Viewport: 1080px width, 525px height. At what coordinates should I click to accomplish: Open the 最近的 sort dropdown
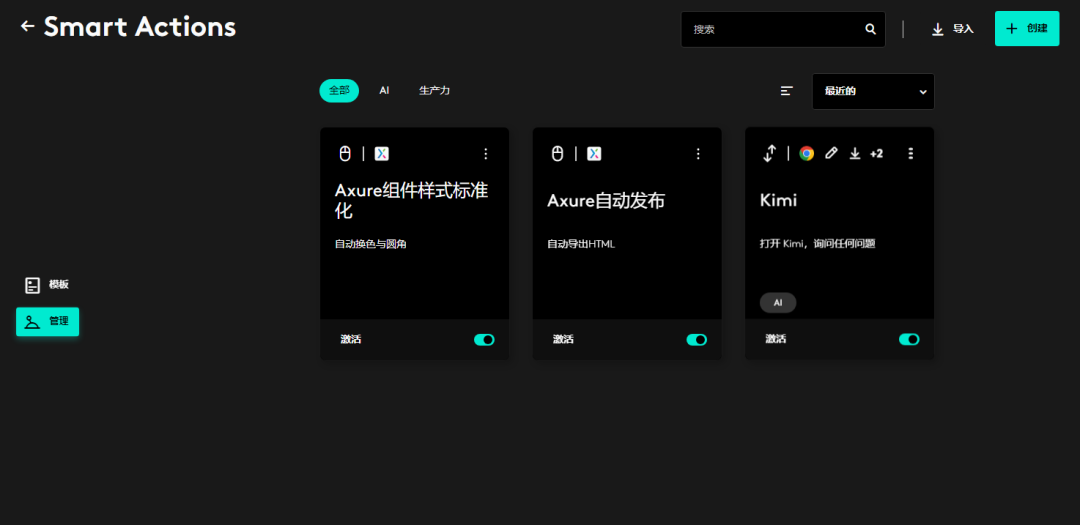[x=873, y=91]
